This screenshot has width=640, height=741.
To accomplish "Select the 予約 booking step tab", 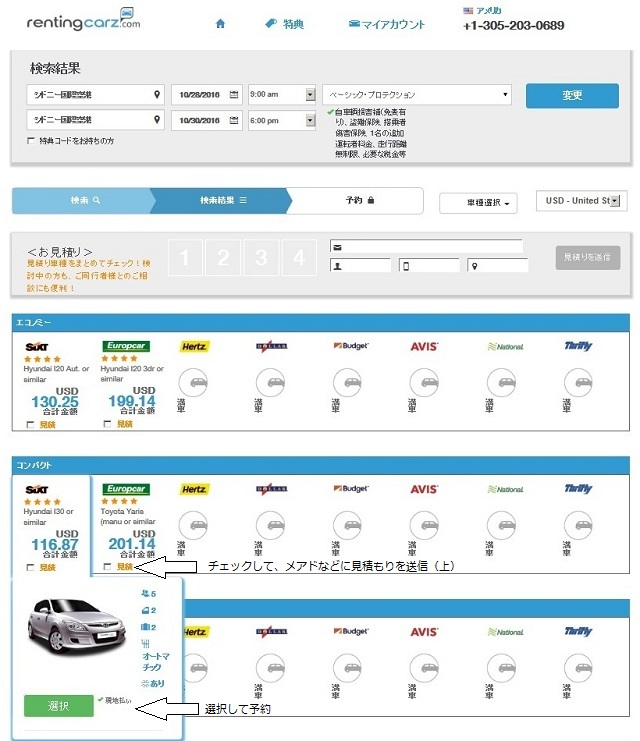I will (x=357, y=200).
